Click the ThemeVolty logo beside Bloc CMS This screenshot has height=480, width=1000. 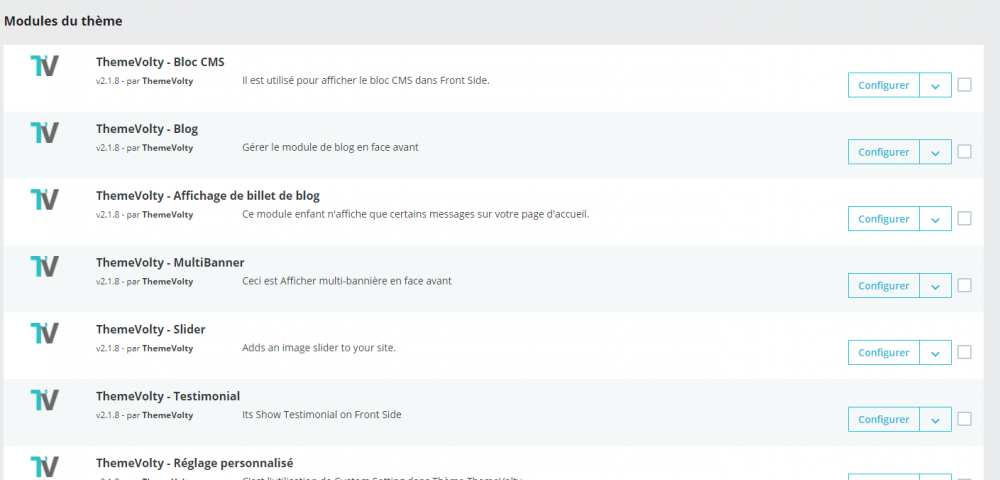click(45, 66)
